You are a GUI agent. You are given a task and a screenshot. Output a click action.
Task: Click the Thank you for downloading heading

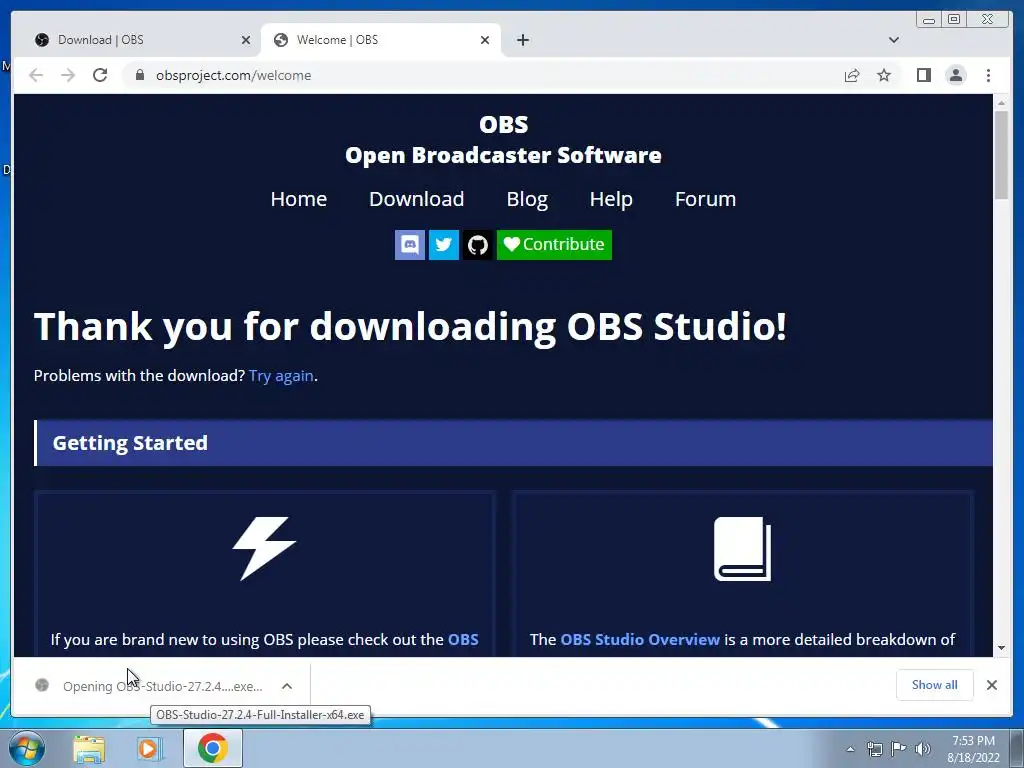[x=410, y=326]
